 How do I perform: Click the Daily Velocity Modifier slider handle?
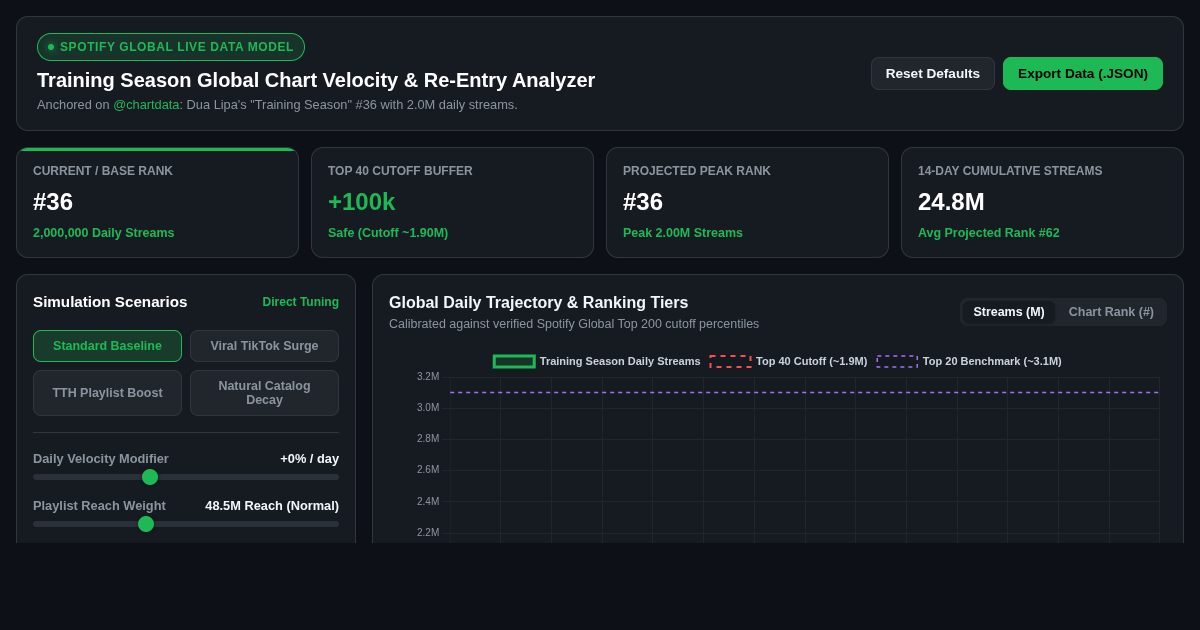tap(150, 477)
